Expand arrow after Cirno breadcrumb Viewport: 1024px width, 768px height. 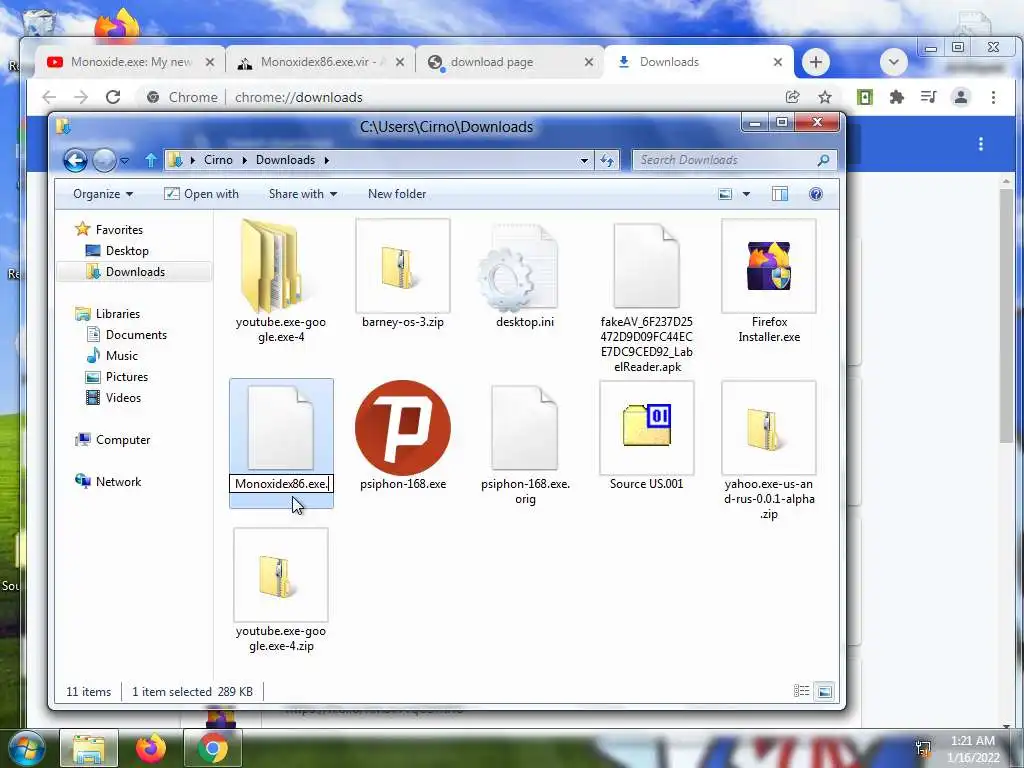[245, 160]
